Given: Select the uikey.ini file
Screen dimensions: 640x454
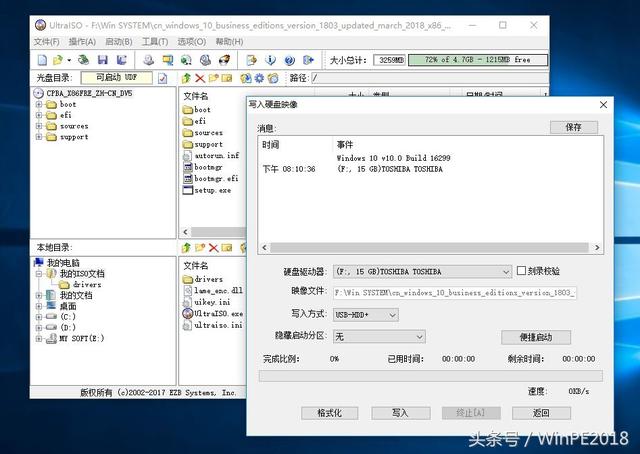Looking at the screenshot, I should [x=212, y=302].
